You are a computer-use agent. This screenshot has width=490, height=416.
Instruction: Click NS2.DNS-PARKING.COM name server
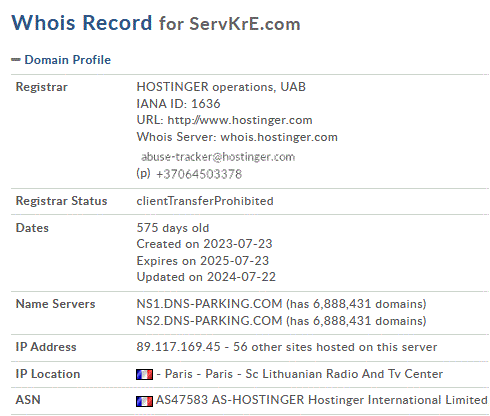coord(209,321)
